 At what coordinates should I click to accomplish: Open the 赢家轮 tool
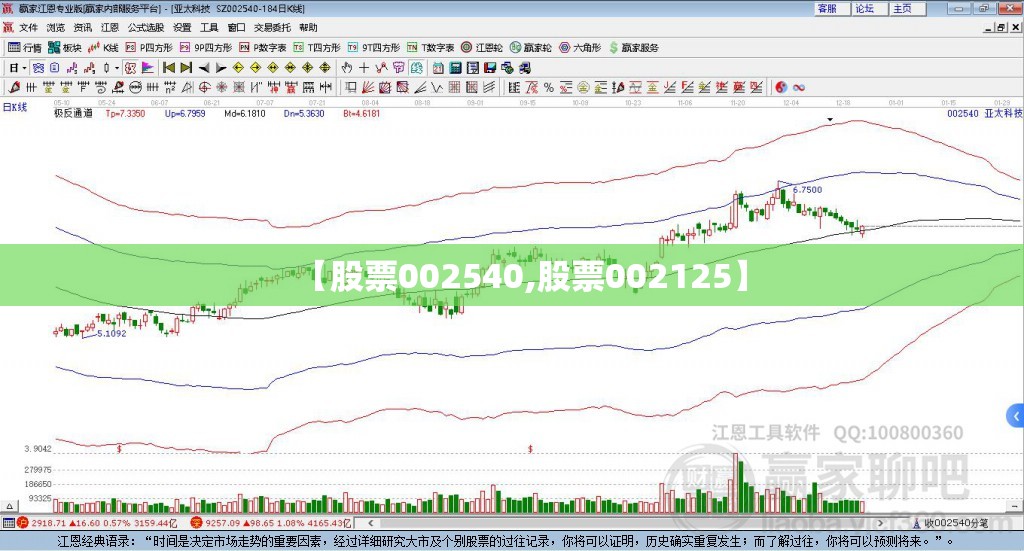click(531, 48)
